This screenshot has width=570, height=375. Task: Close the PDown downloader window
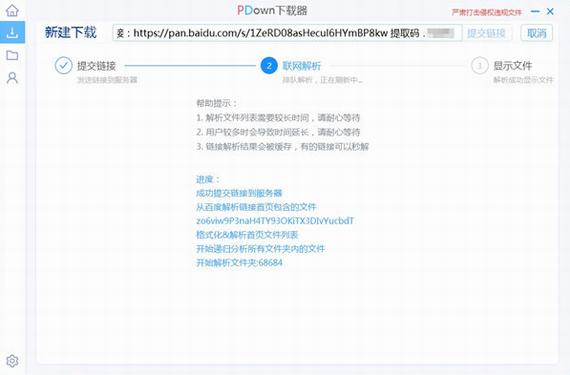(550, 12)
